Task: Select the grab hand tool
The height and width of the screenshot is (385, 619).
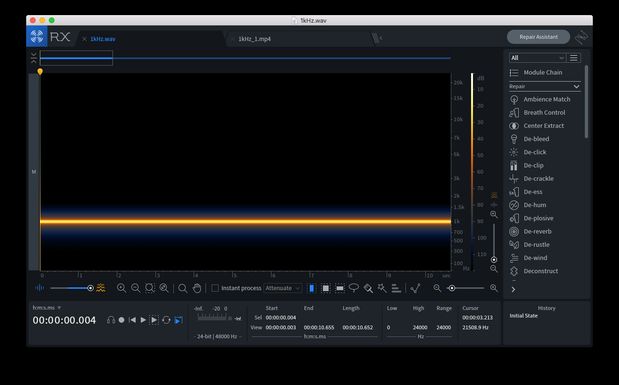Action: coord(197,288)
